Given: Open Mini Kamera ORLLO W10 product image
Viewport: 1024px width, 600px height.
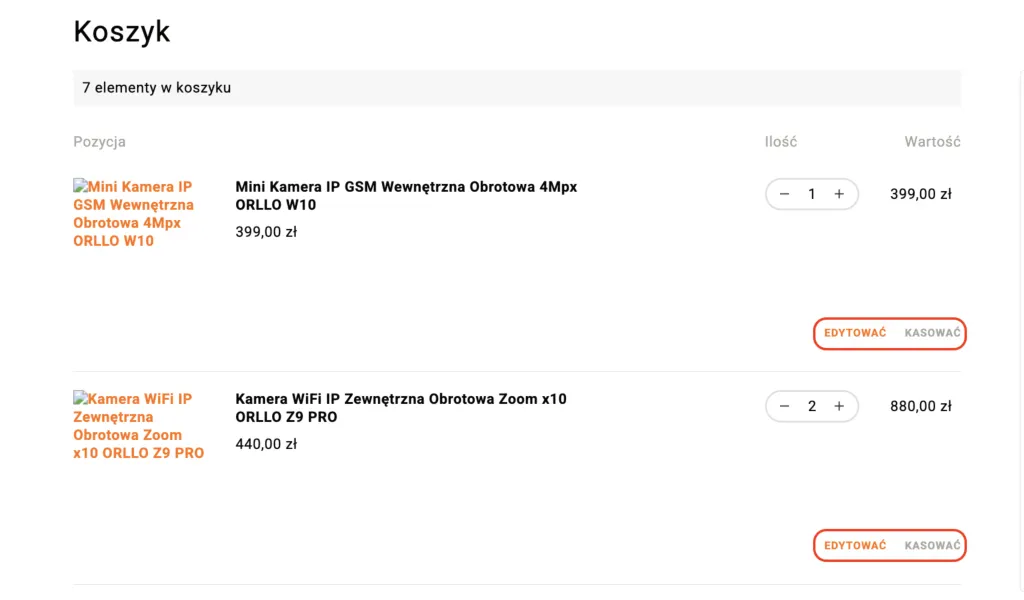Looking at the screenshot, I should 134,213.
